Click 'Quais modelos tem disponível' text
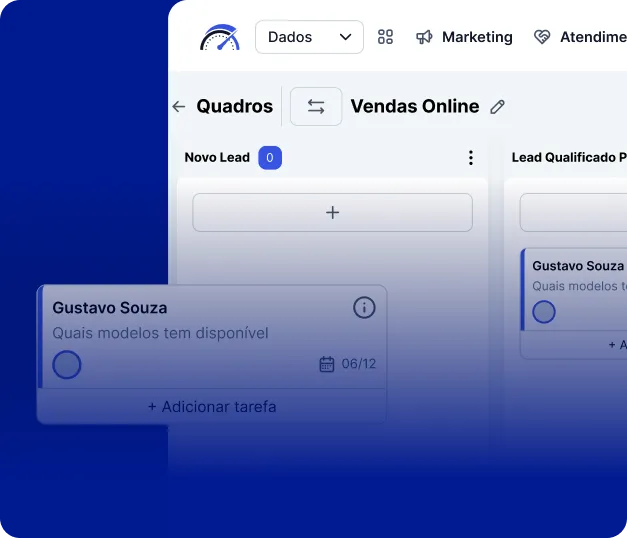This screenshot has width=627, height=538. [x=160, y=333]
